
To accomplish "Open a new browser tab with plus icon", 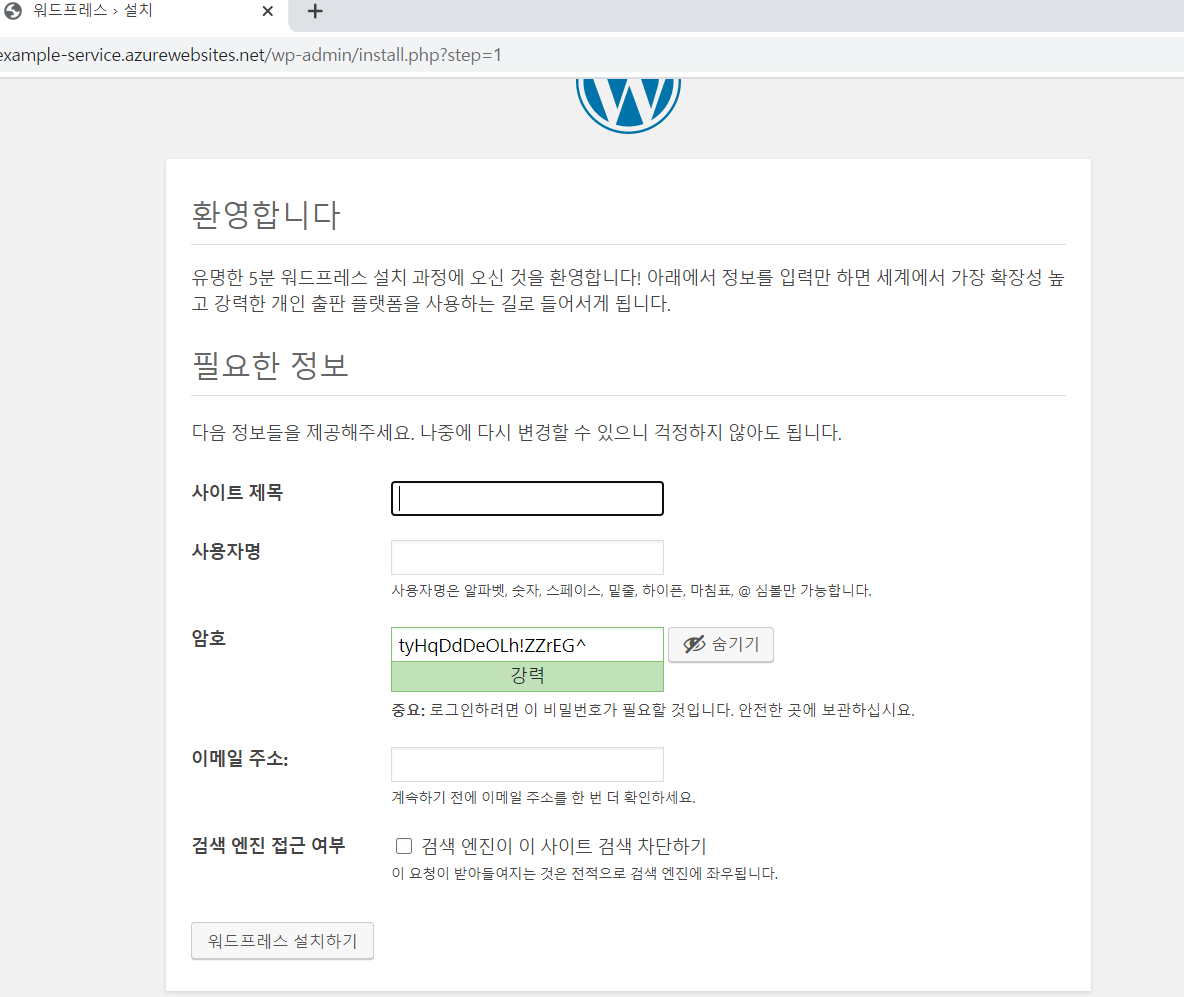I will click(315, 11).
